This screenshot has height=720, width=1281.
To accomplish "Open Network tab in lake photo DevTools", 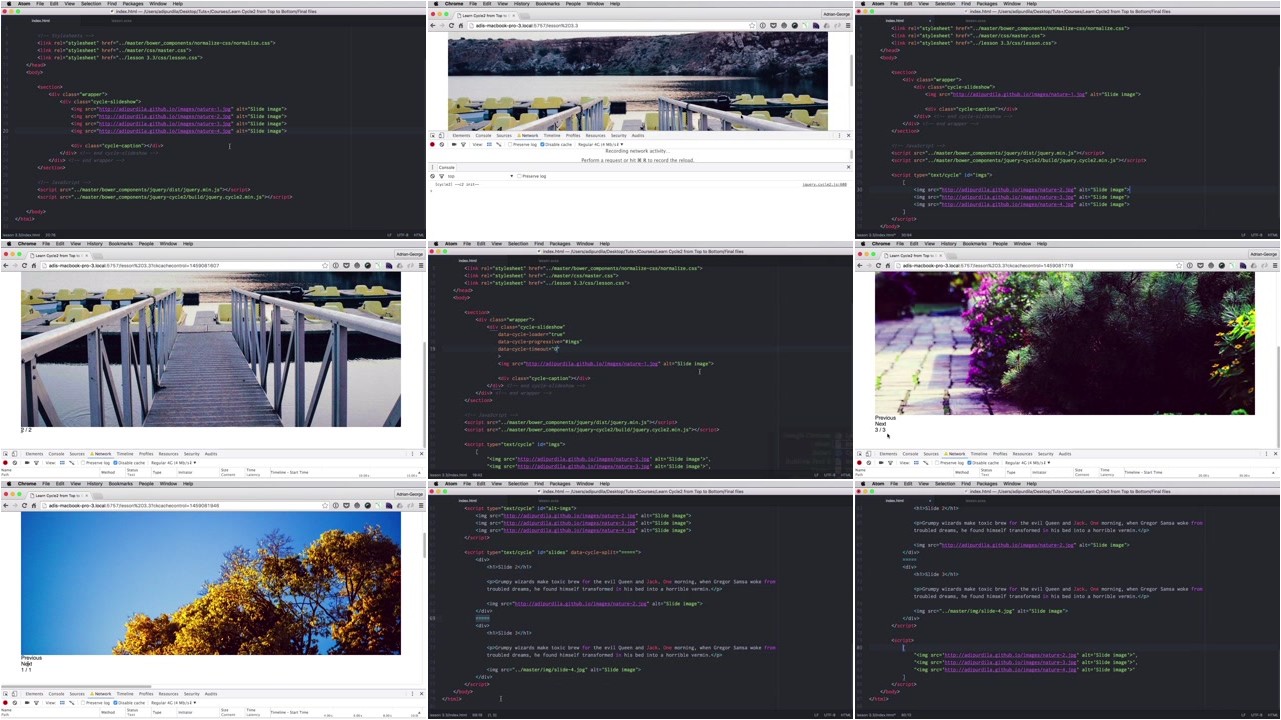I will 530,135.
